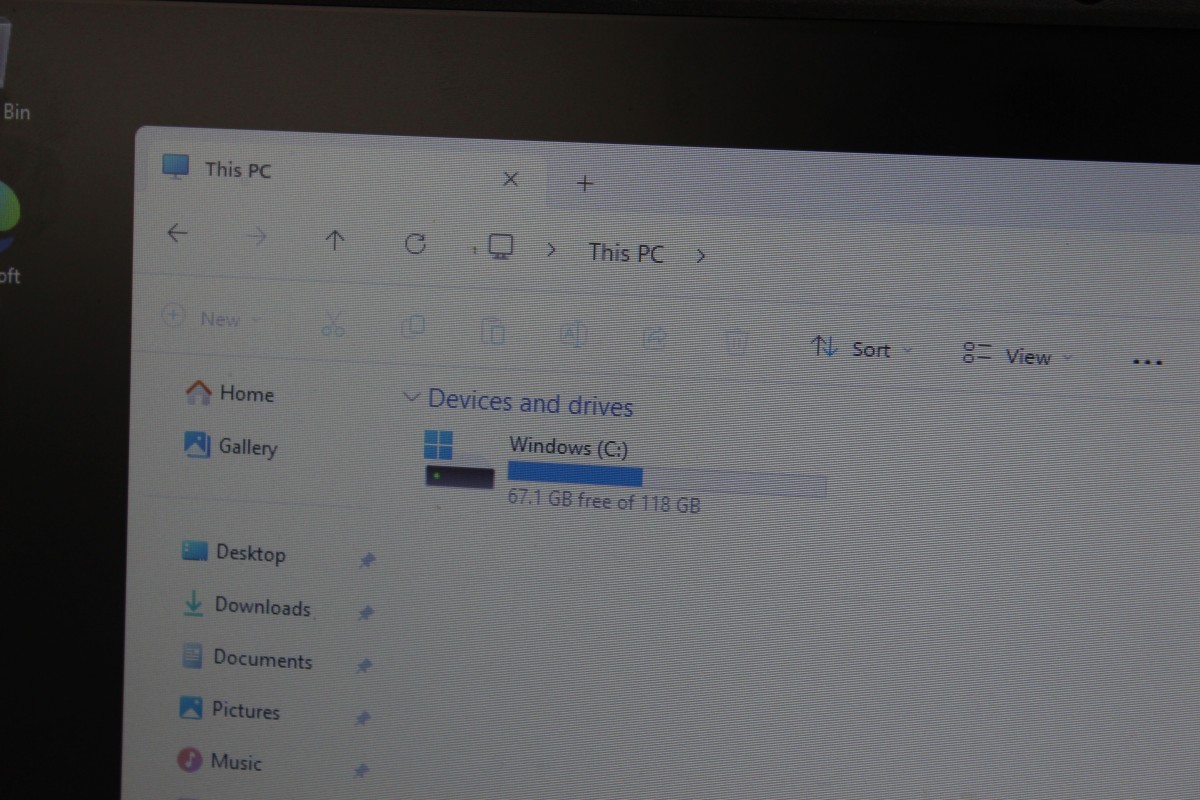1200x800 pixels.
Task: Collapse the Devices and drives group
Action: pyautogui.click(x=410, y=397)
